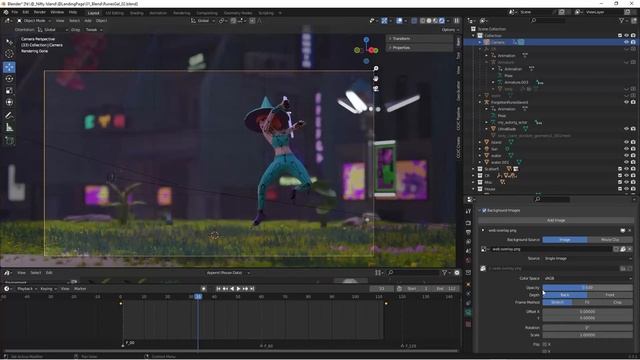Click the viewport navigation gizmo Z axis
640x360 pixels.
click(366, 40)
